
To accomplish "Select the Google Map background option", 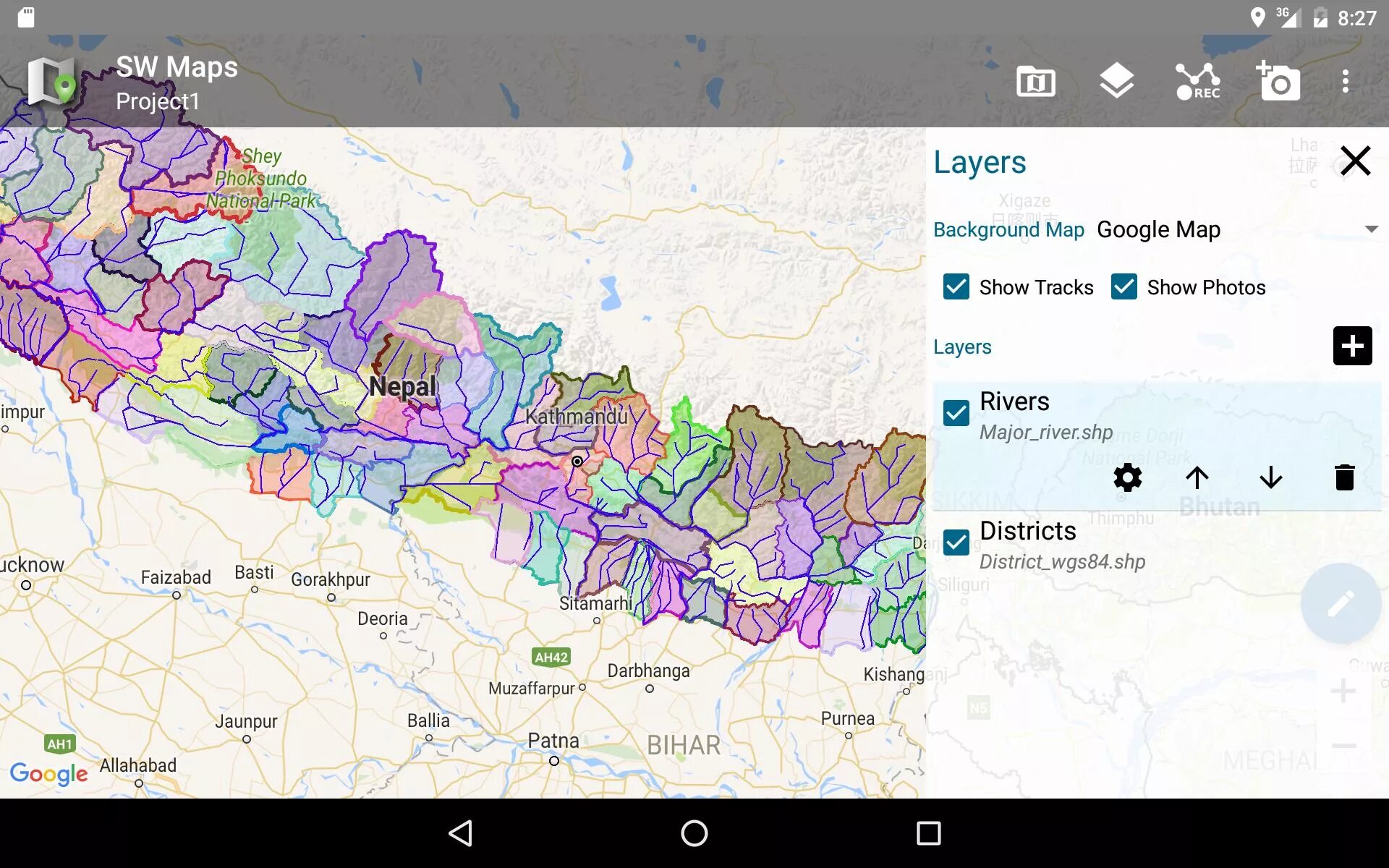I will pyautogui.click(x=1158, y=229).
